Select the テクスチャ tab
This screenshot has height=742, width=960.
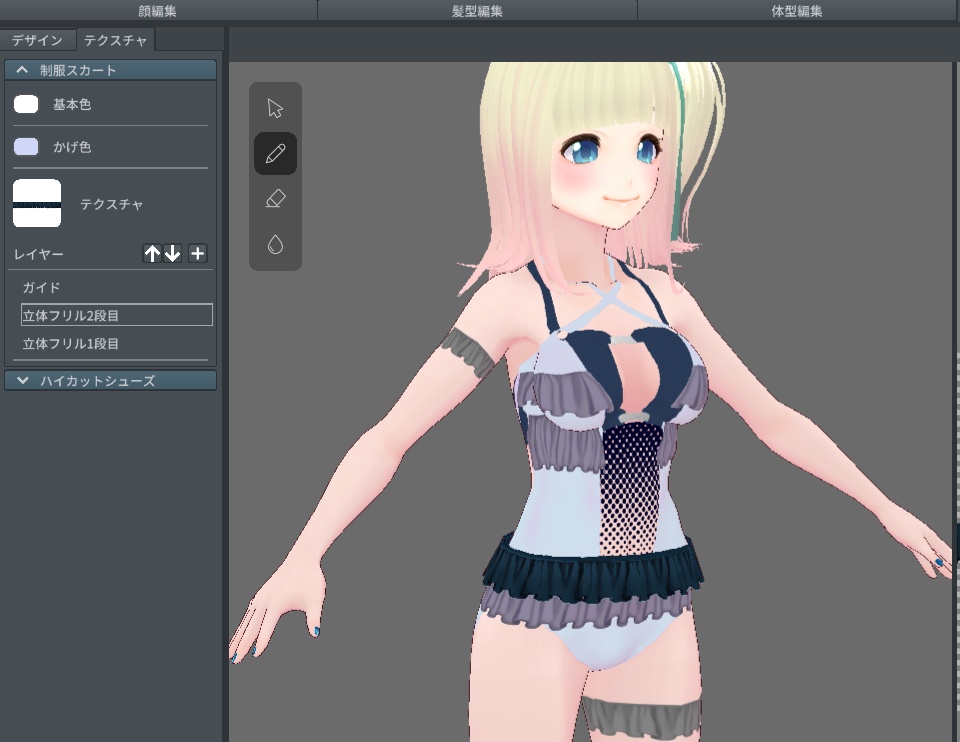click(116, 40)
